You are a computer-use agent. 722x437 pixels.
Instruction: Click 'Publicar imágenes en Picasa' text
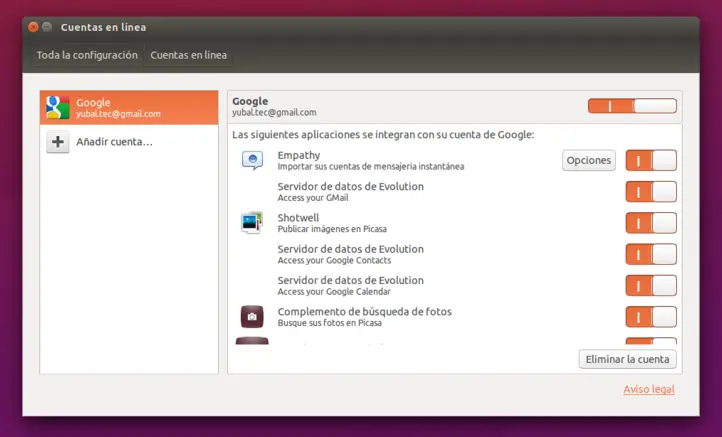(x=332, y=229)
